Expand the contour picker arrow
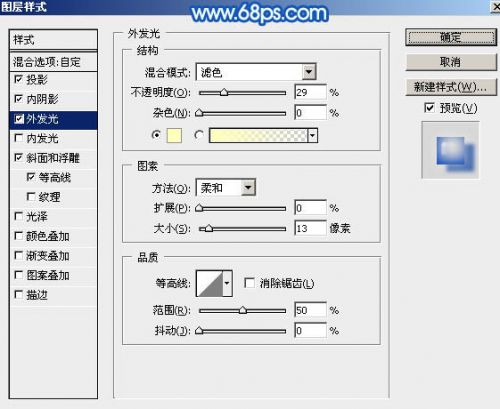The height and width of the screenshot is (409, 500). pyautogui.click(x=227, y=283)
